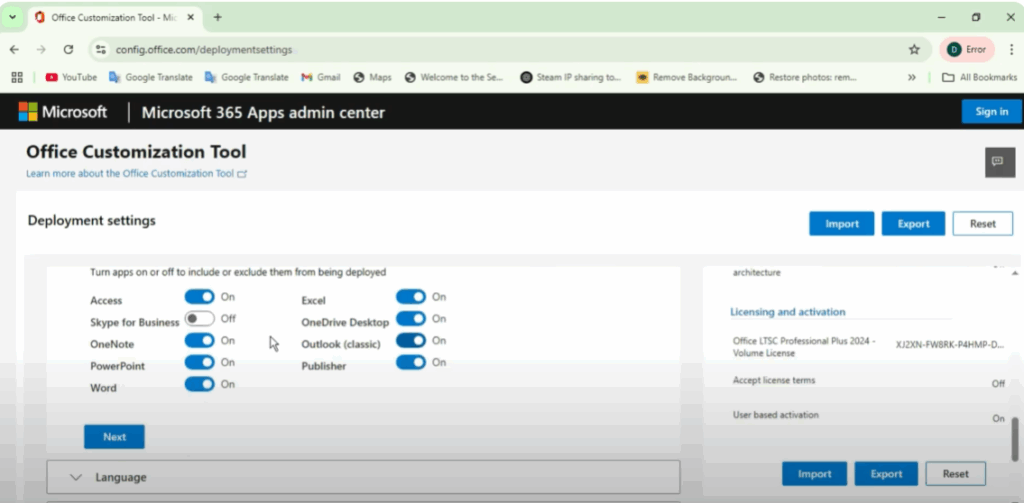Open second Google Translate bookmark
1024x503 pixels.
246,77
